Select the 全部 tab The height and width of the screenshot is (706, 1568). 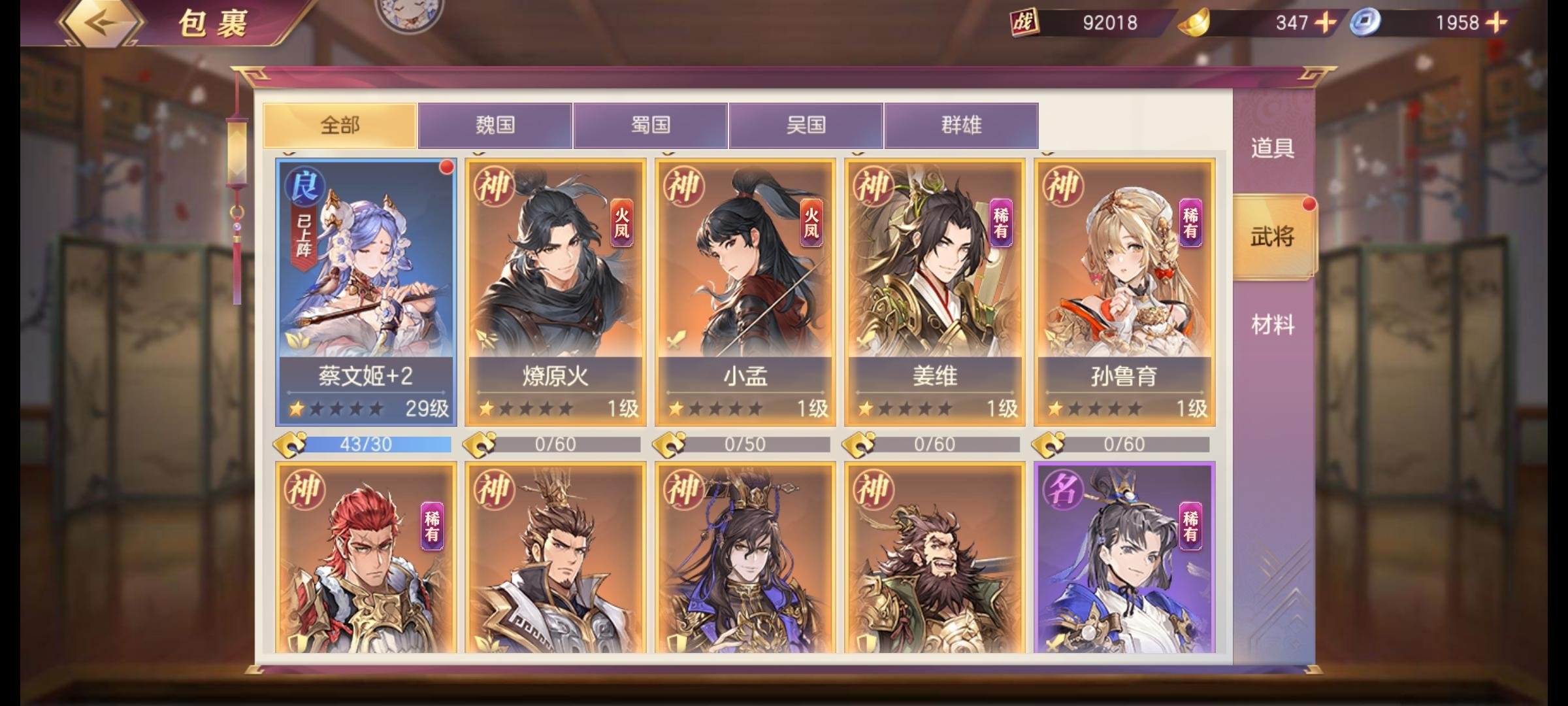tap(340, 125)
